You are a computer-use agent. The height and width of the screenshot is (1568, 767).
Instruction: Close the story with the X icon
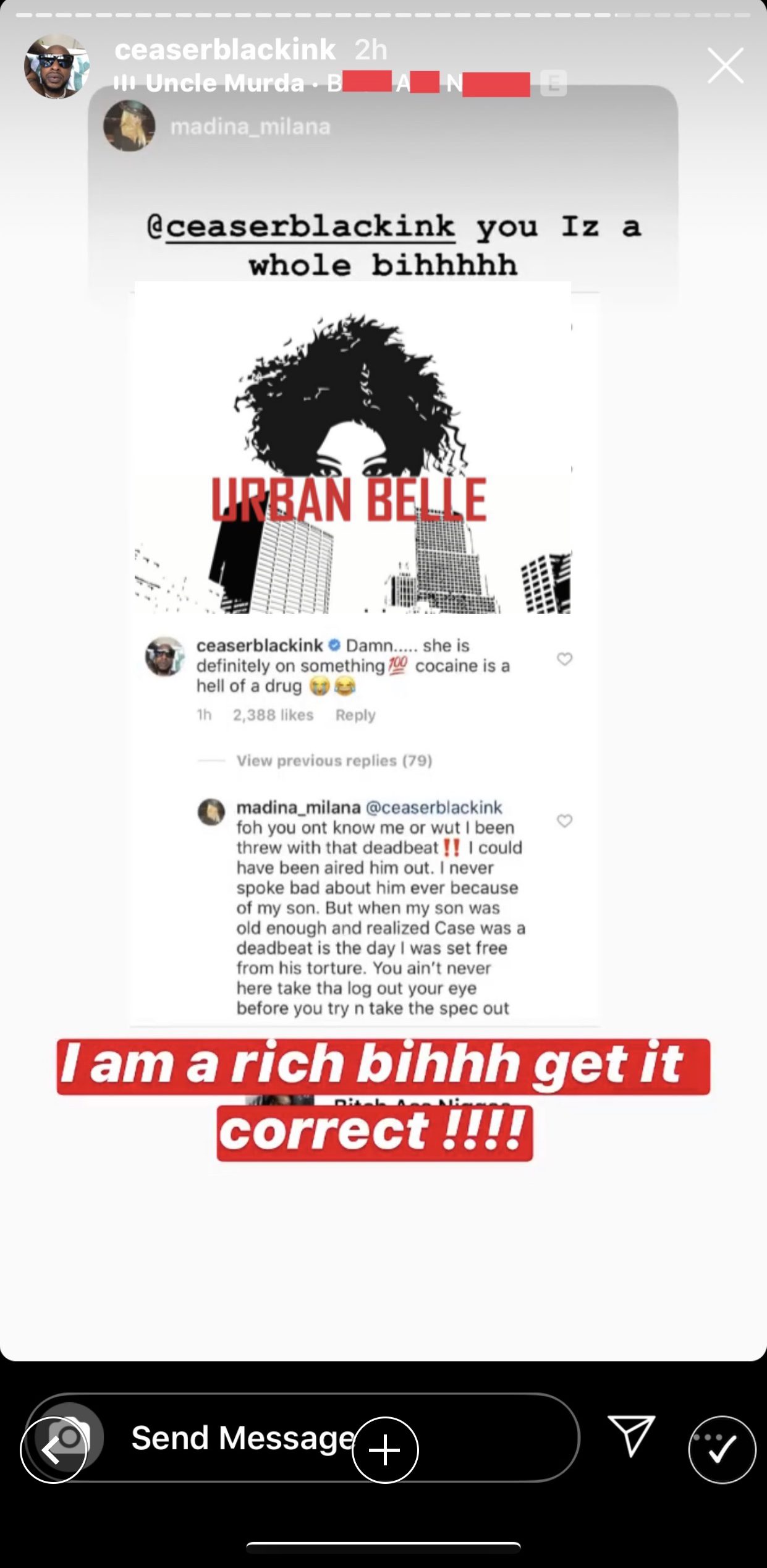click(725, 66)
